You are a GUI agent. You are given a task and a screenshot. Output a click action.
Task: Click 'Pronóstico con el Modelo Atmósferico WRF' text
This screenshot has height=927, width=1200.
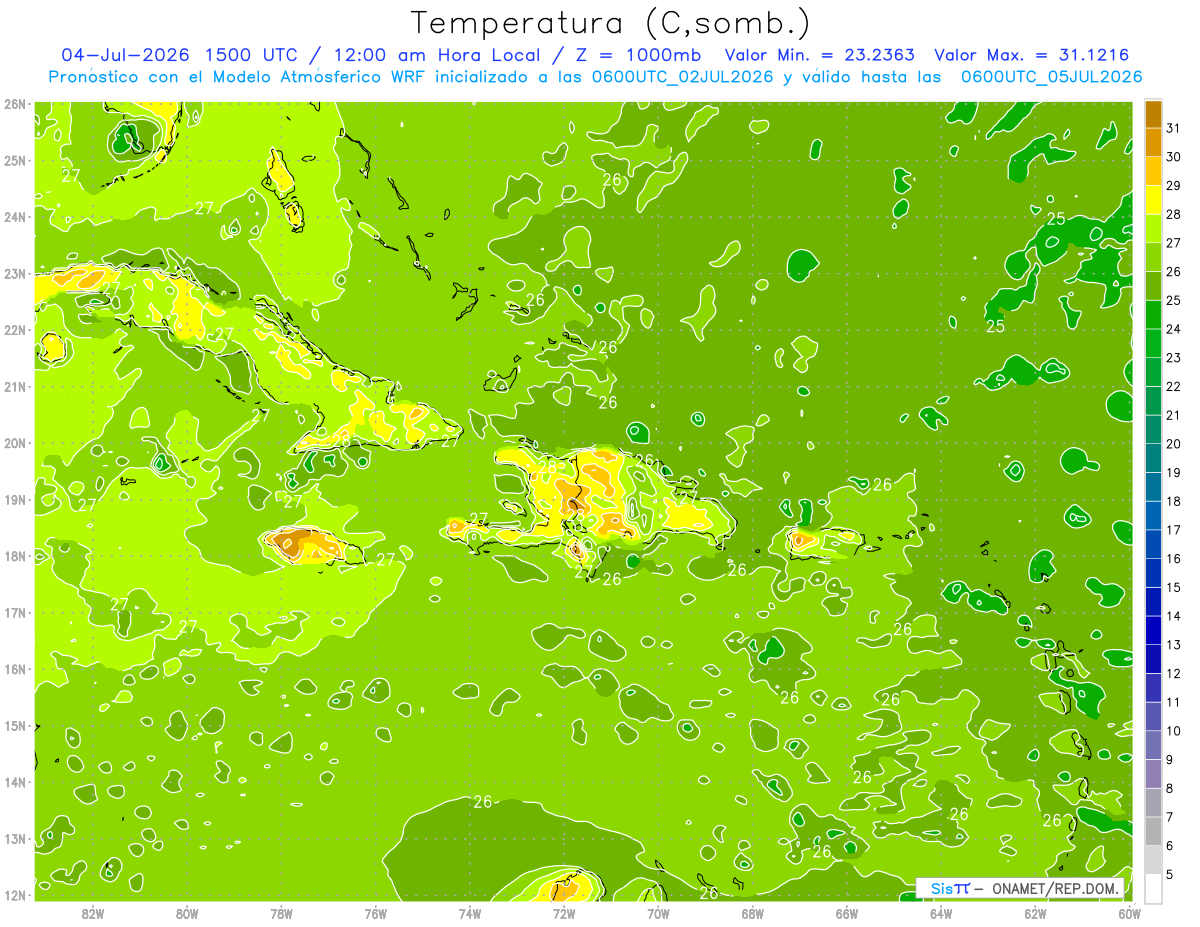pos(237,76)
